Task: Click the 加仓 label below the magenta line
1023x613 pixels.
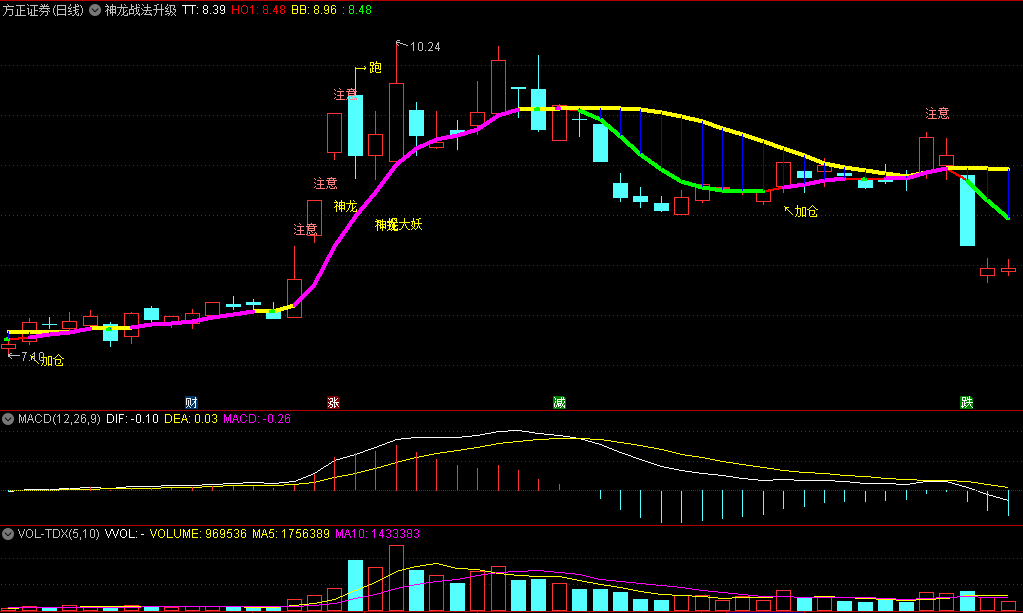Action: pos(806,211)
